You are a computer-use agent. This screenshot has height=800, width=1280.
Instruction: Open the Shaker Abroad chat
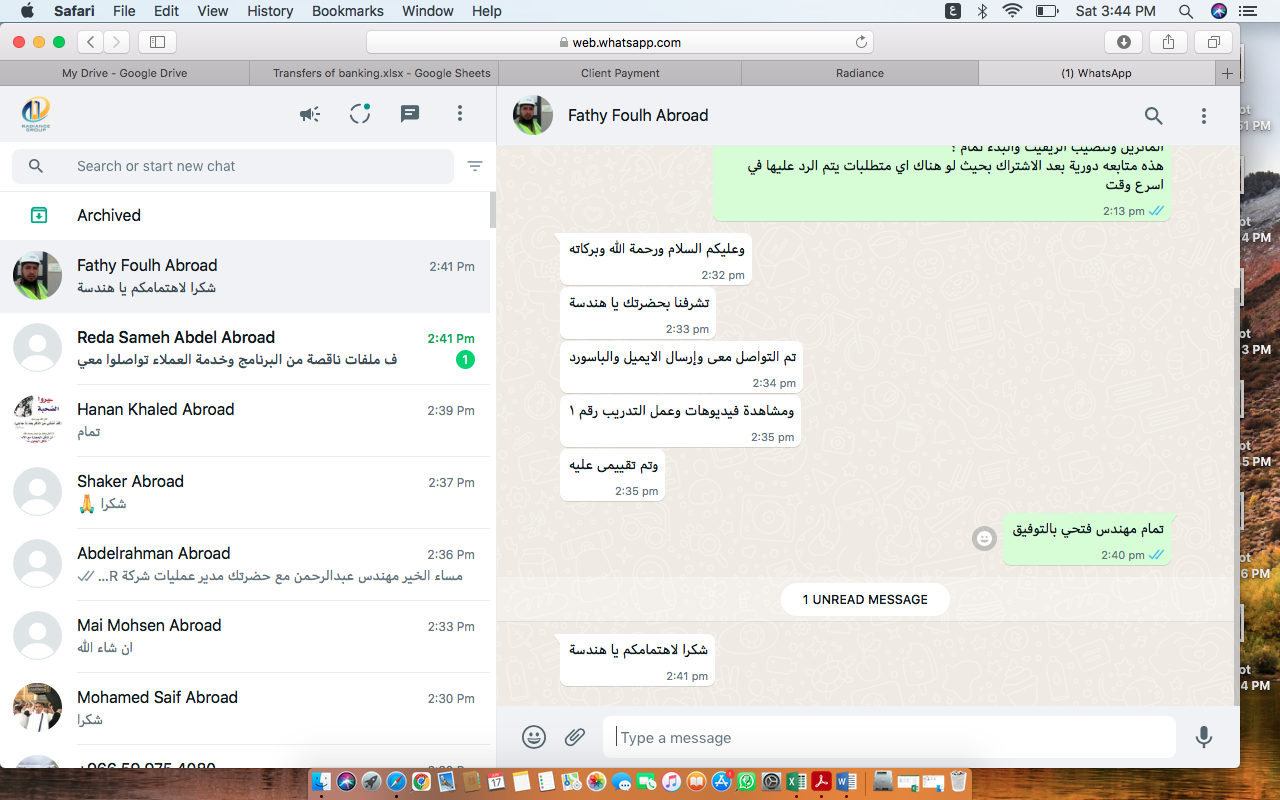245,492
